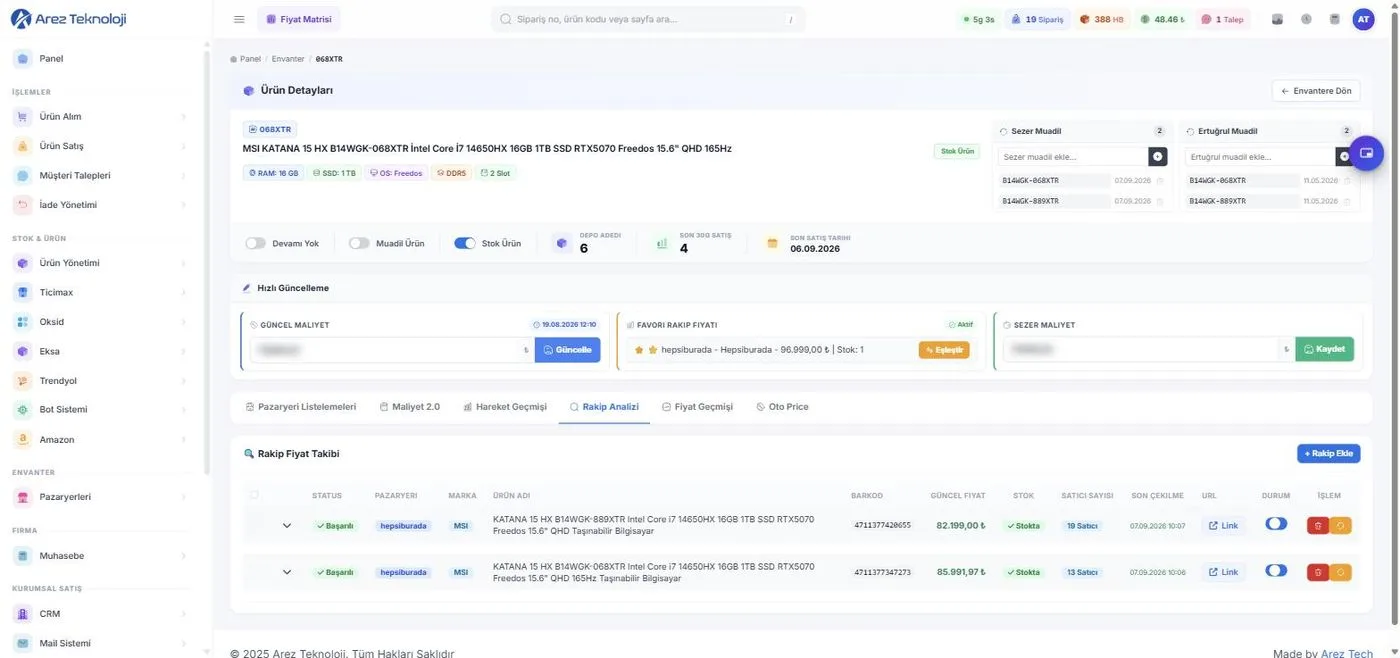Open the calculator icon in the top bar
Image resolution: width=1400 pixels, height=658 pixels.
pos(1334,19)
